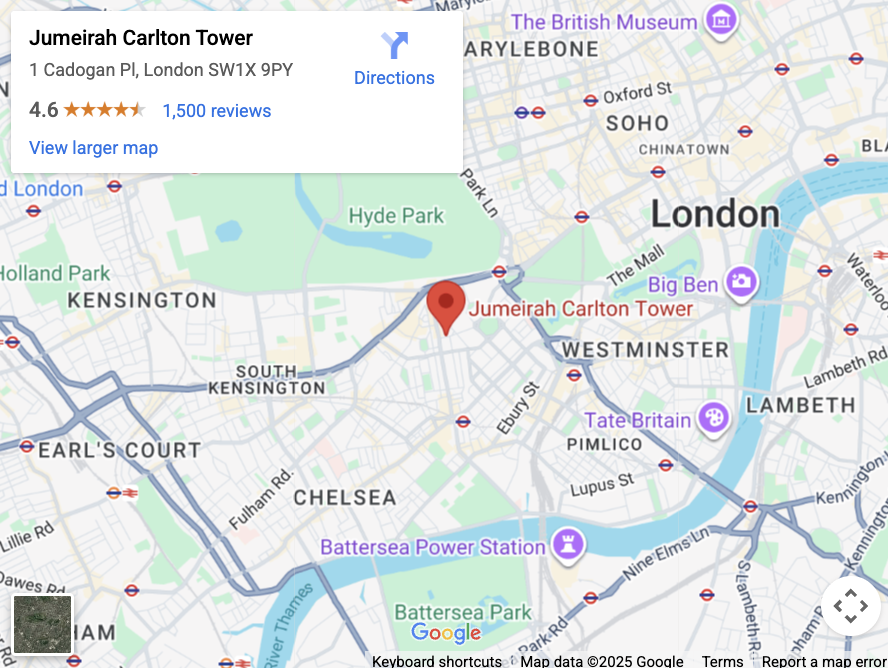Click Directions text link
Screen dimensions: 888x668
click(394, 78)
